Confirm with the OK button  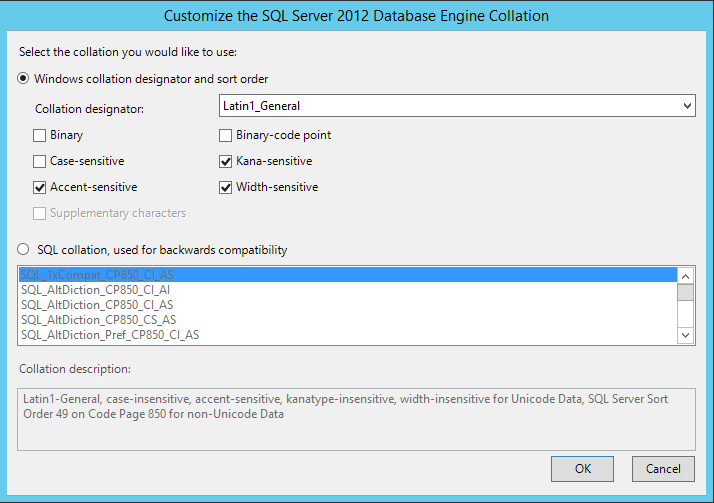pyautogui.click(x=582, y=469)
